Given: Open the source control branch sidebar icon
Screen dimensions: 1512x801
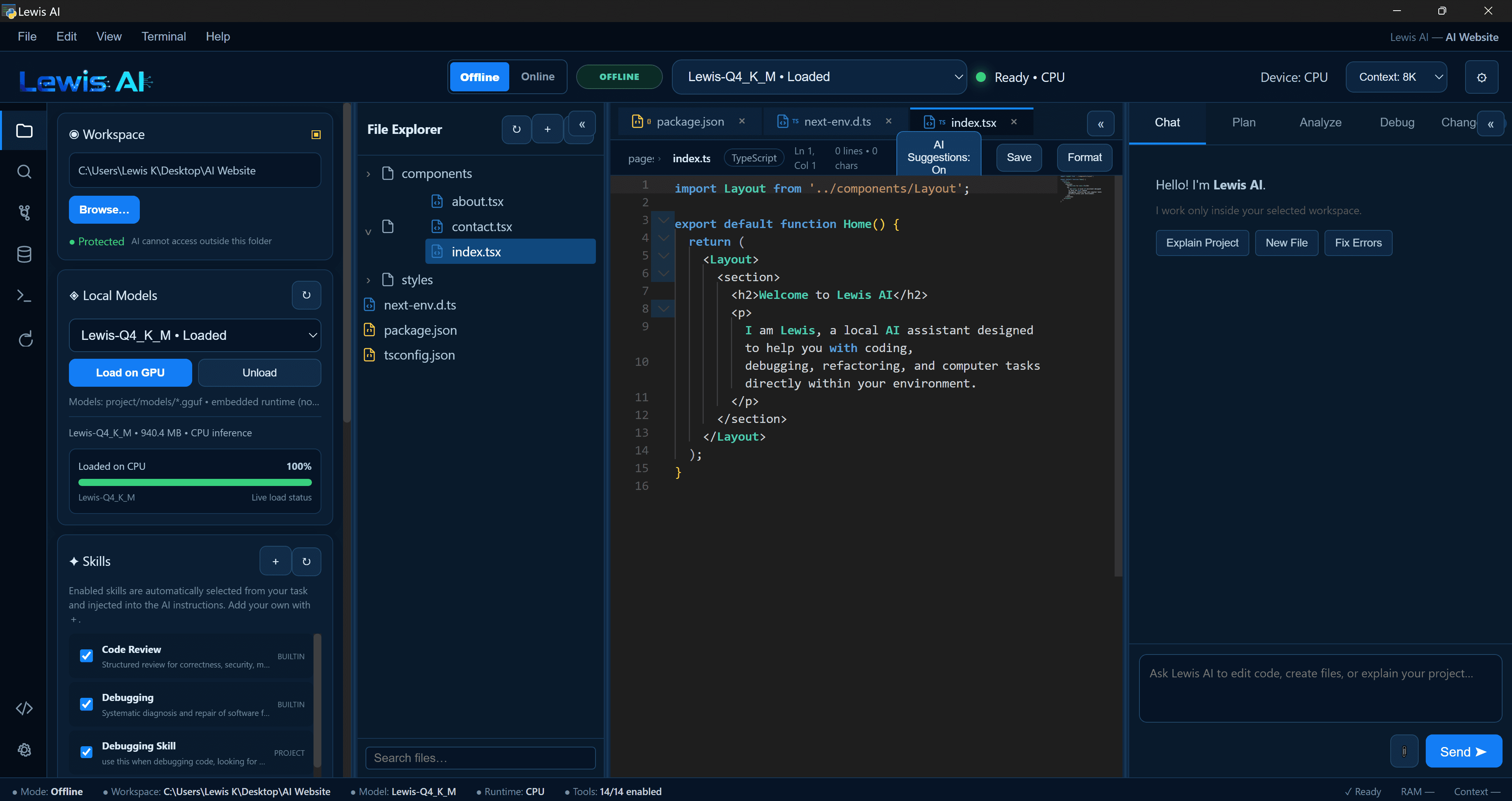Looking at the screenshot, I should pos(24,212).
